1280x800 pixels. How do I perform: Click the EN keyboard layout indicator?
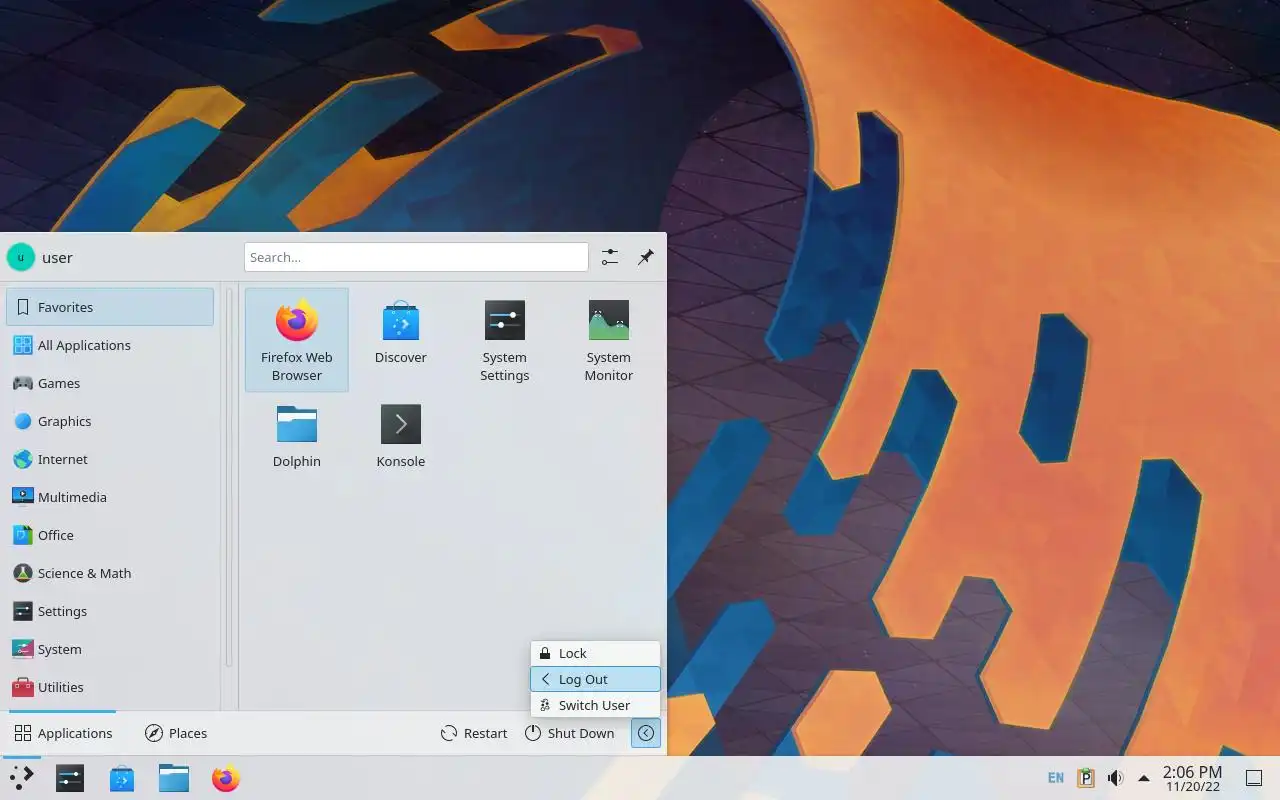(x=1056, y=778)
